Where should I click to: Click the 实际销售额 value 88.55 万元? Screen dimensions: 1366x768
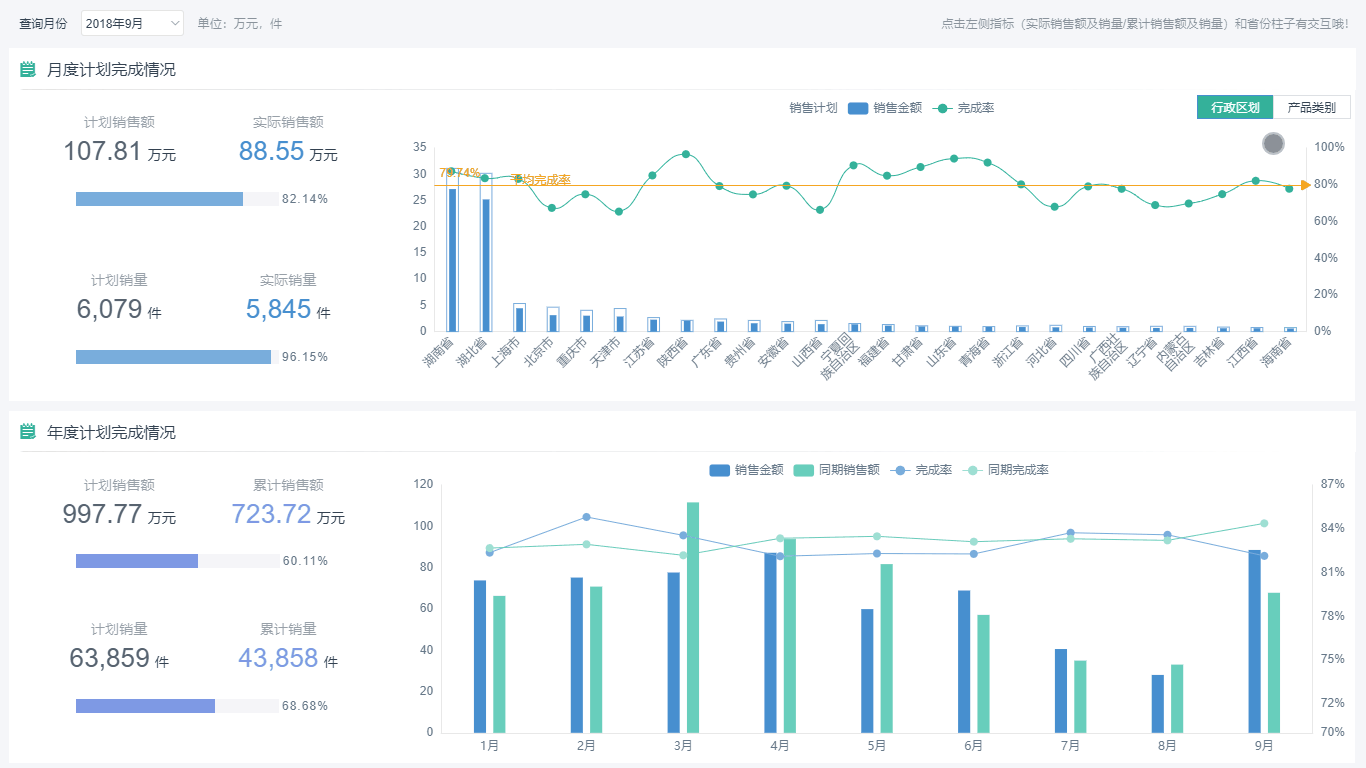(x=288, y=152)
